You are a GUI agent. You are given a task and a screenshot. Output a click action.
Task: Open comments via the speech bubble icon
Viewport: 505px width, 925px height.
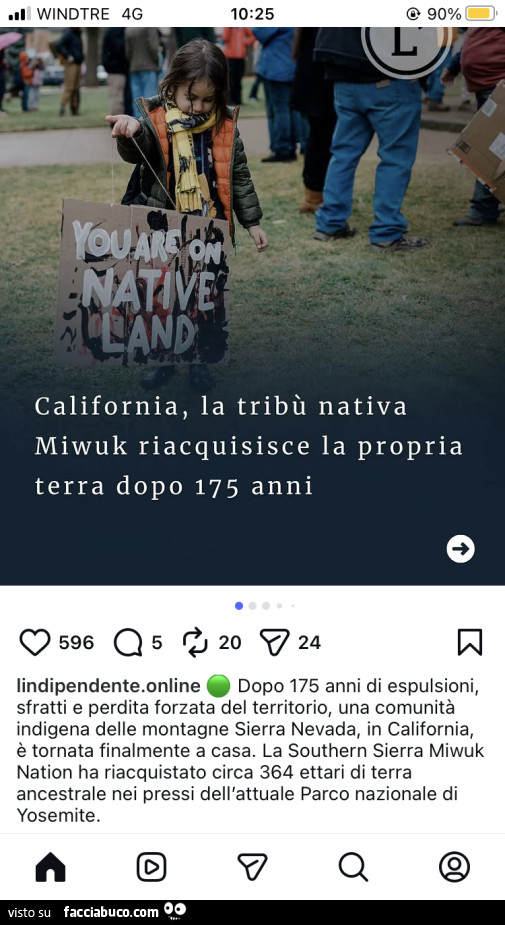click(x=128, y=642)
